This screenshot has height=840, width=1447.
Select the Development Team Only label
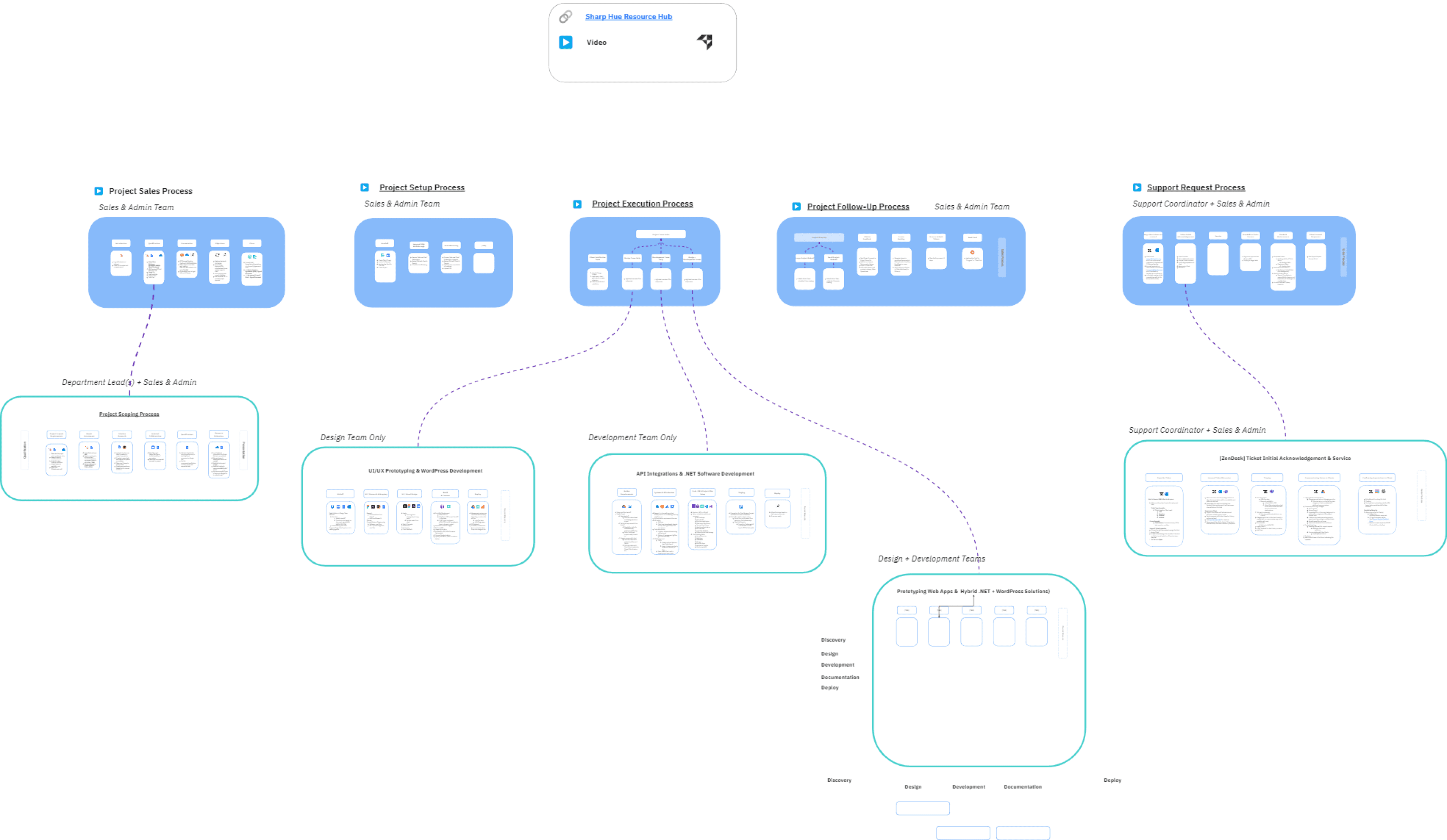pyautogui.click(x=632, y=437)
